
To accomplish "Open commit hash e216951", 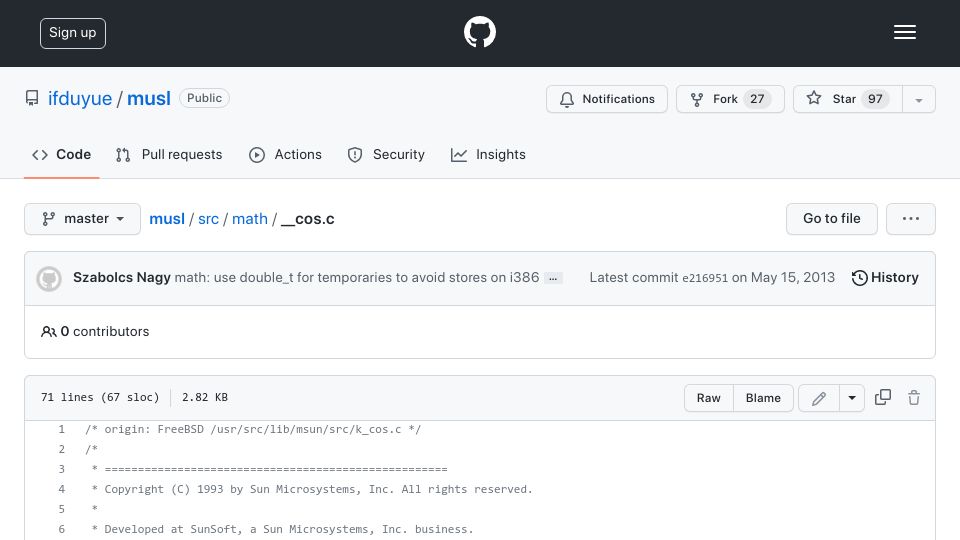I will tap(705, 278).
